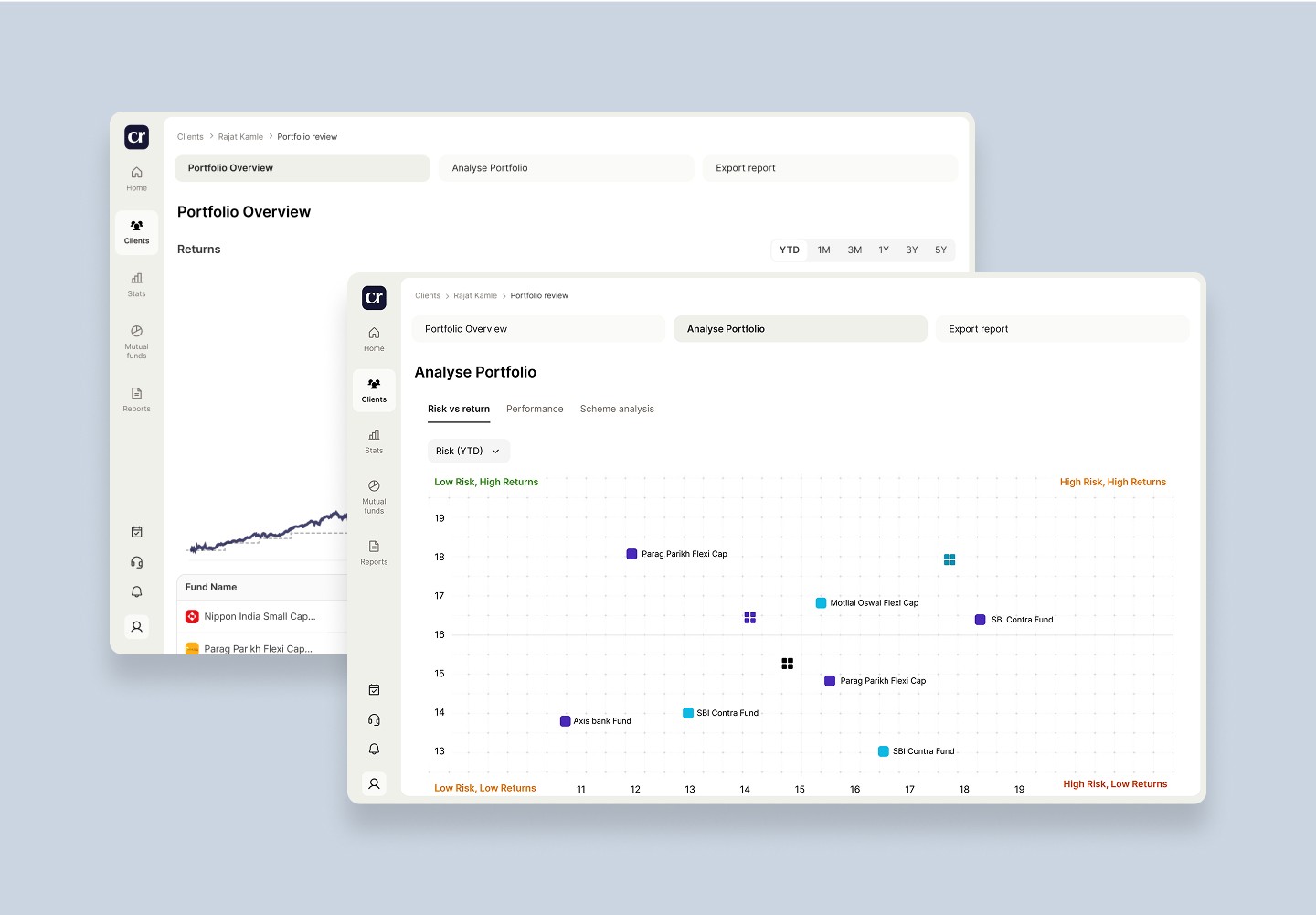Click the Nippon India Small Cap... row
Screen dimensions: 1316x915
tap(262, 617)
